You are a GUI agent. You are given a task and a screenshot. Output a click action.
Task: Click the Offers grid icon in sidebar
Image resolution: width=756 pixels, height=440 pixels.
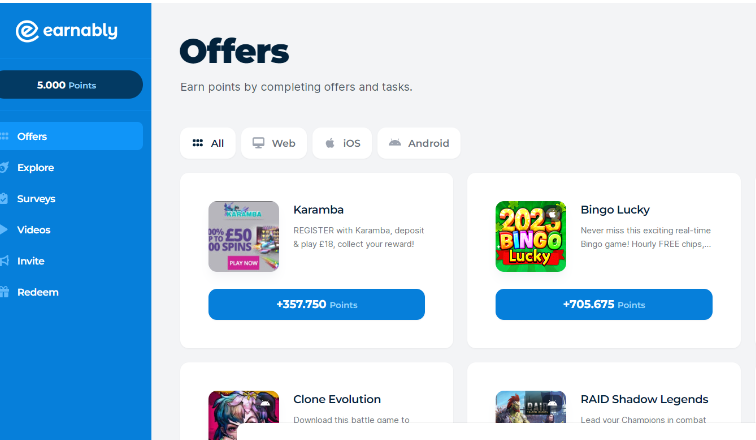click(x=4, y=136)
